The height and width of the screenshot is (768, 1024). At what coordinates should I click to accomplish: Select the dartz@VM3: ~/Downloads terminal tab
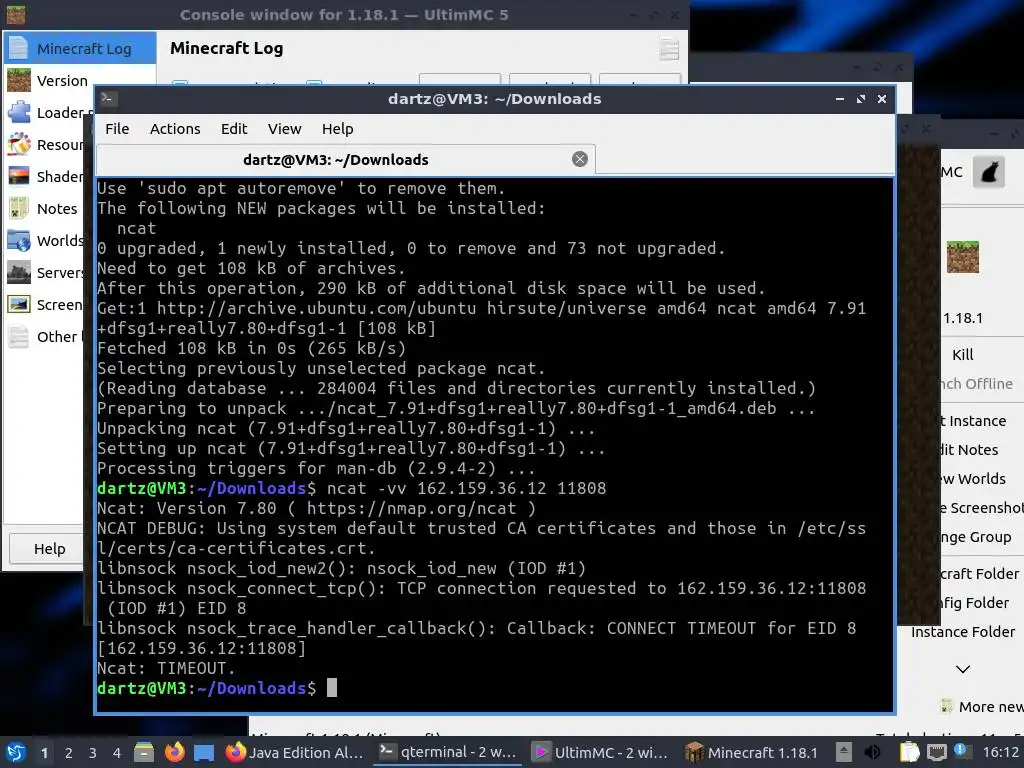tap(345, 160)
